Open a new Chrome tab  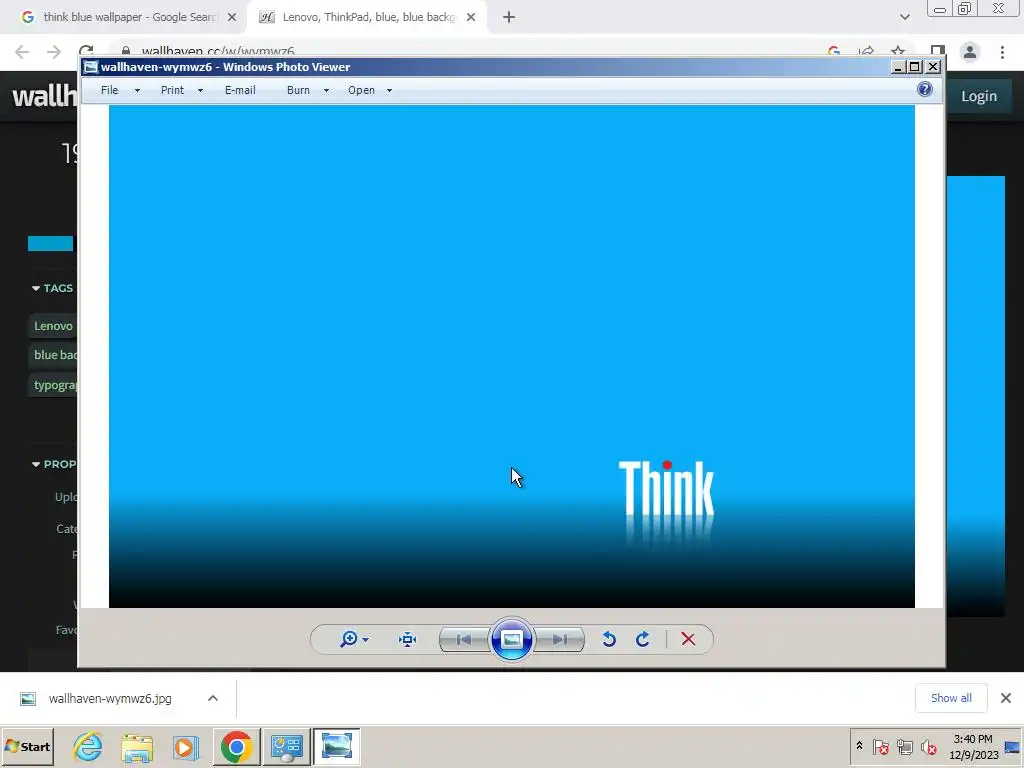509,18
